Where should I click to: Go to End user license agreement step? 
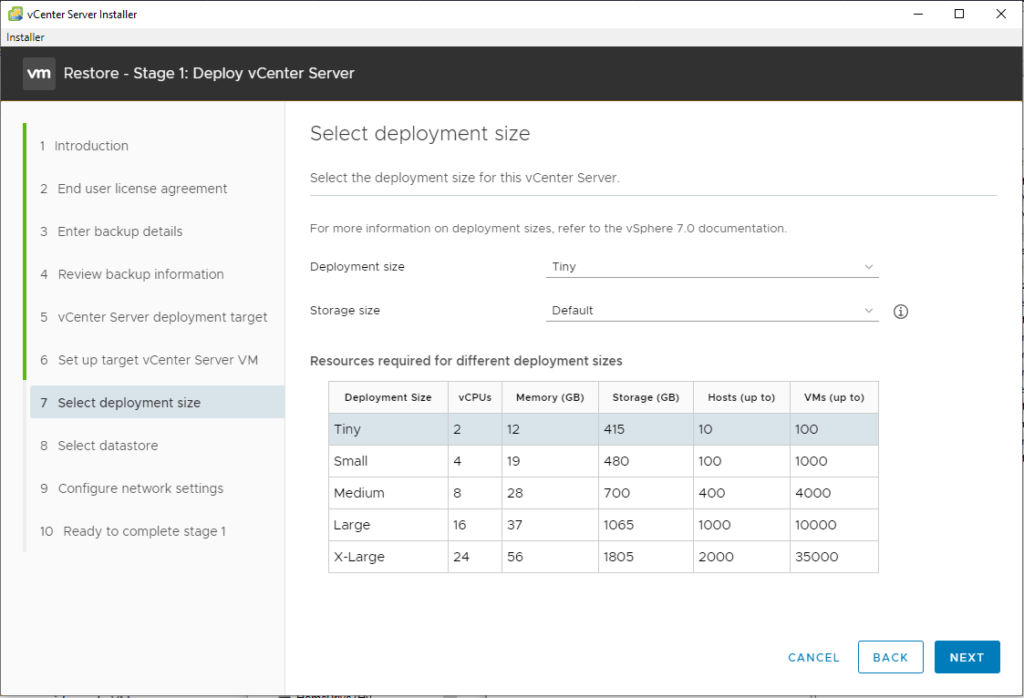click(x=133, y=189)
